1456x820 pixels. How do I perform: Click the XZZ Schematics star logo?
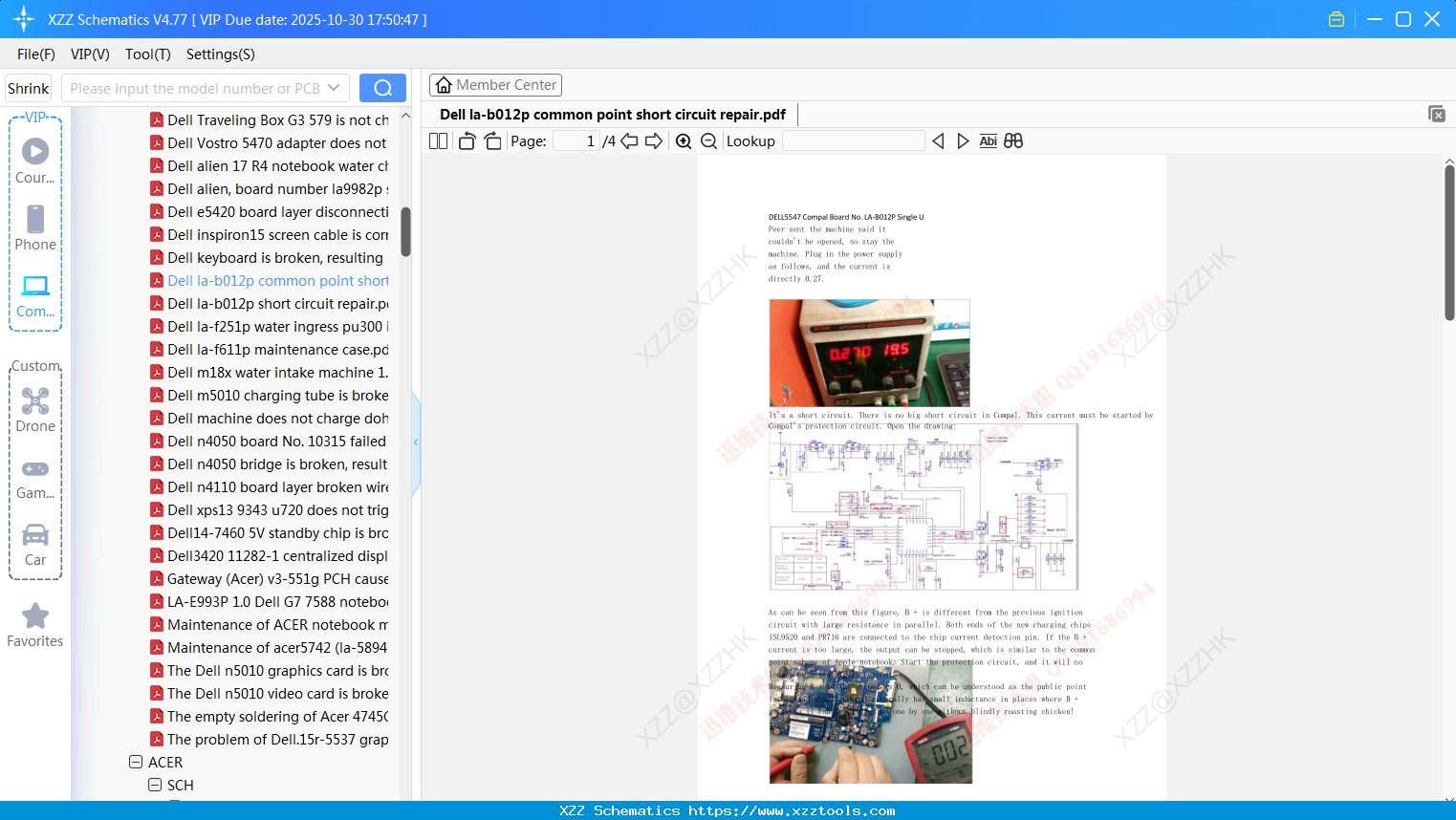tap(24, 19)
